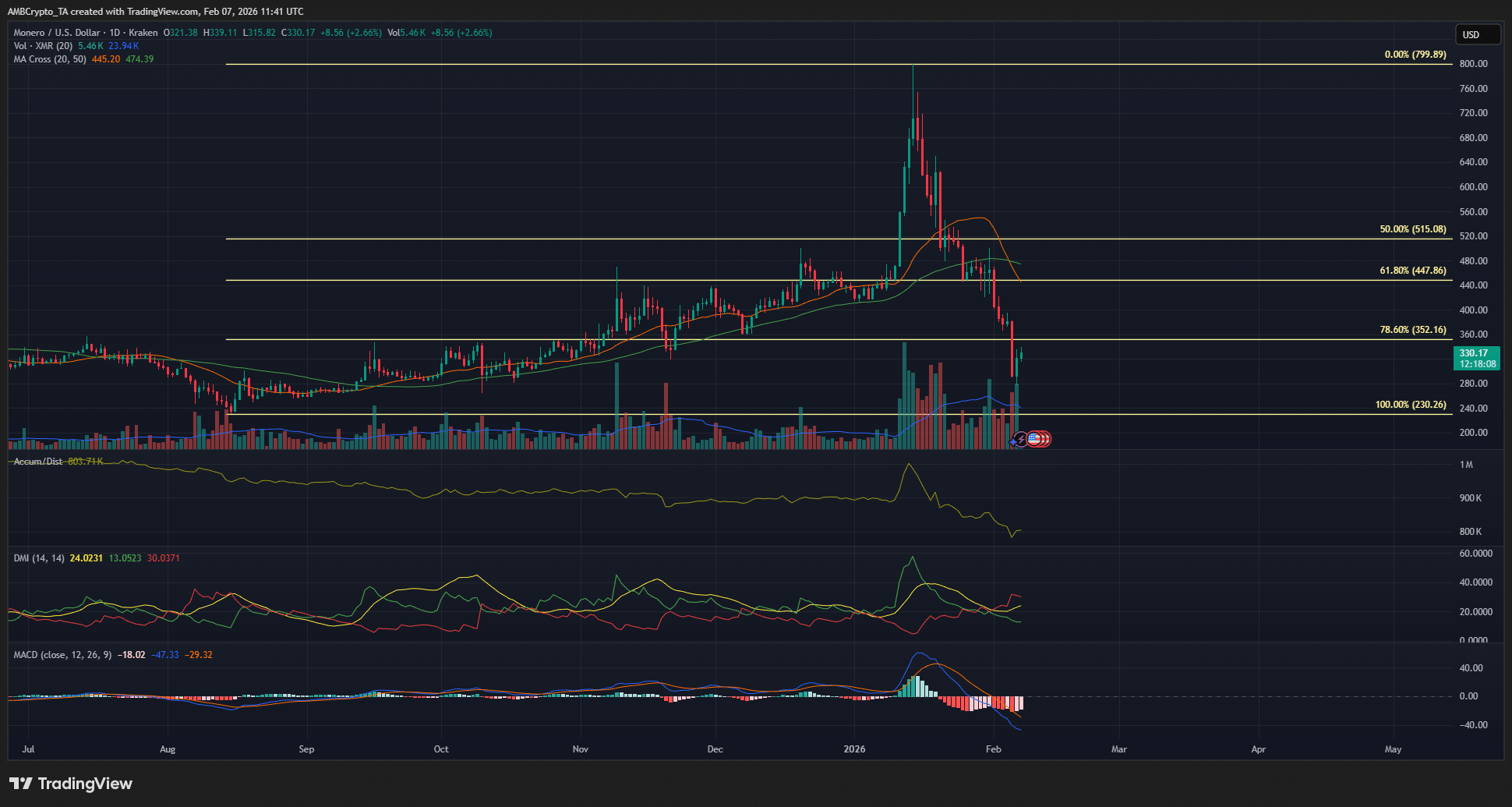Select the Kraken exchange label in the legend
Image resolution: width=1512 pixels, height=807 pixels.
pyautogui.click(x=144, y=33)
